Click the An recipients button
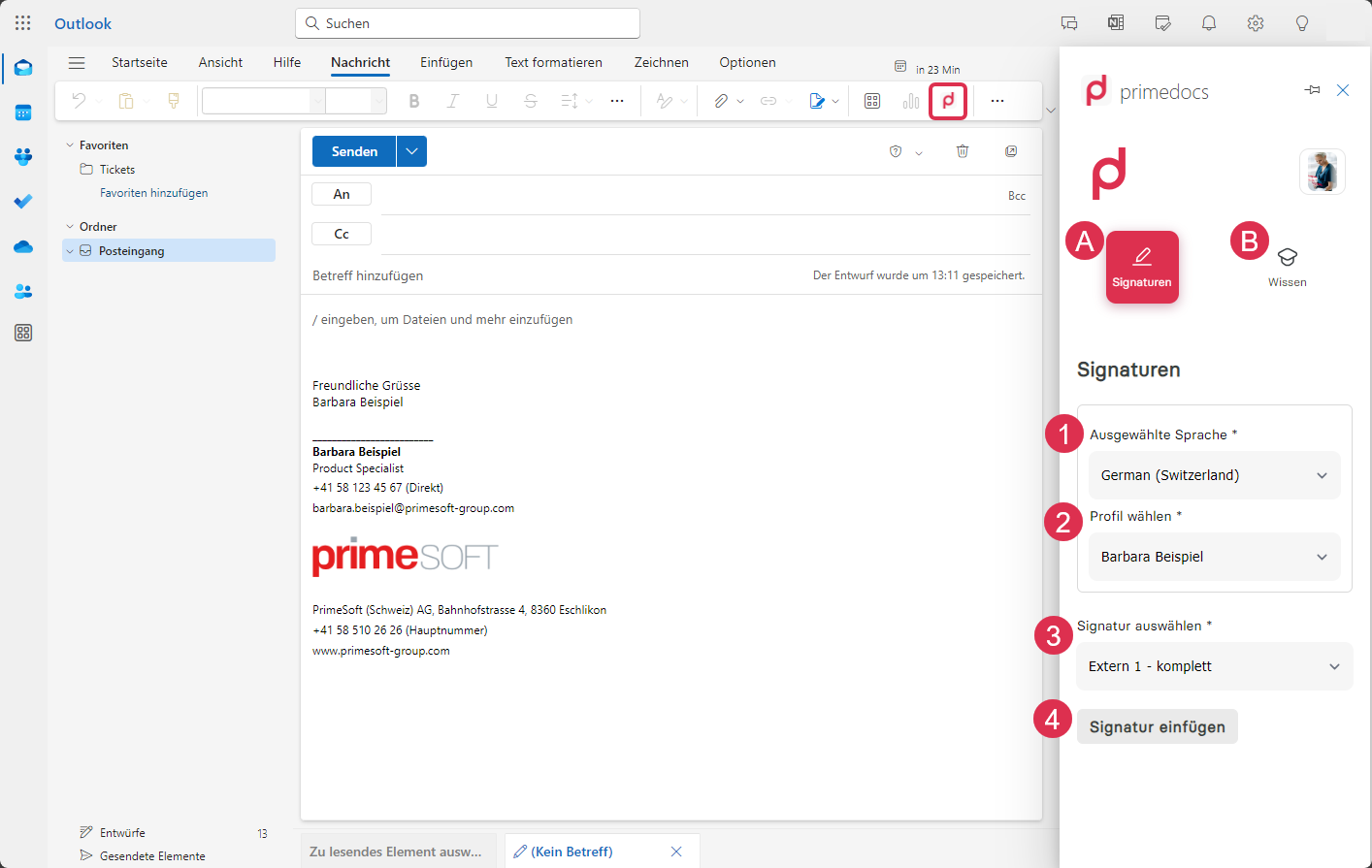Viewport: 1372px width, 868px height. coord(342,194)
